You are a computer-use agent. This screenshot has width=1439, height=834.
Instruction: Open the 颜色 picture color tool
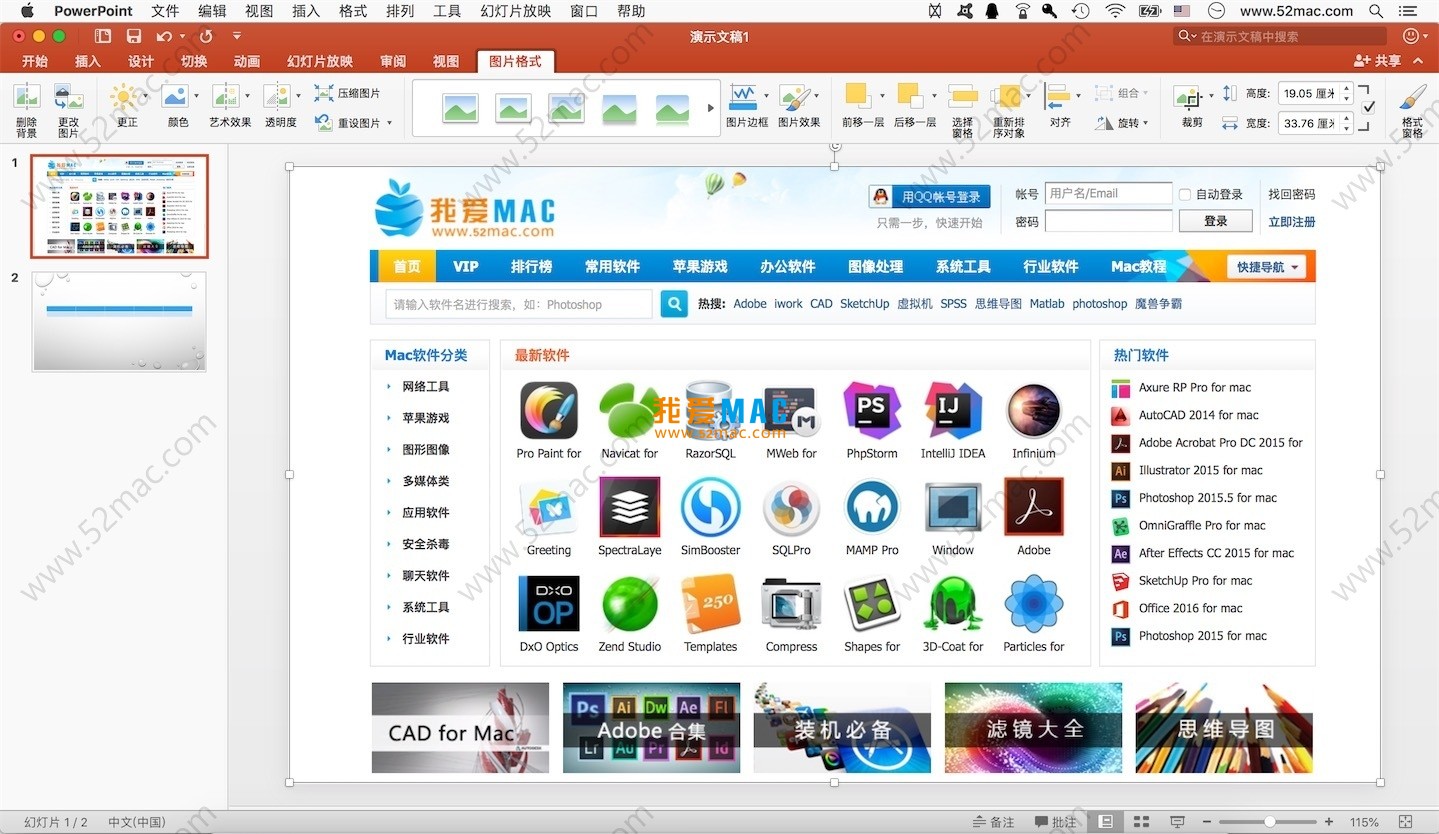pos(175,98)
